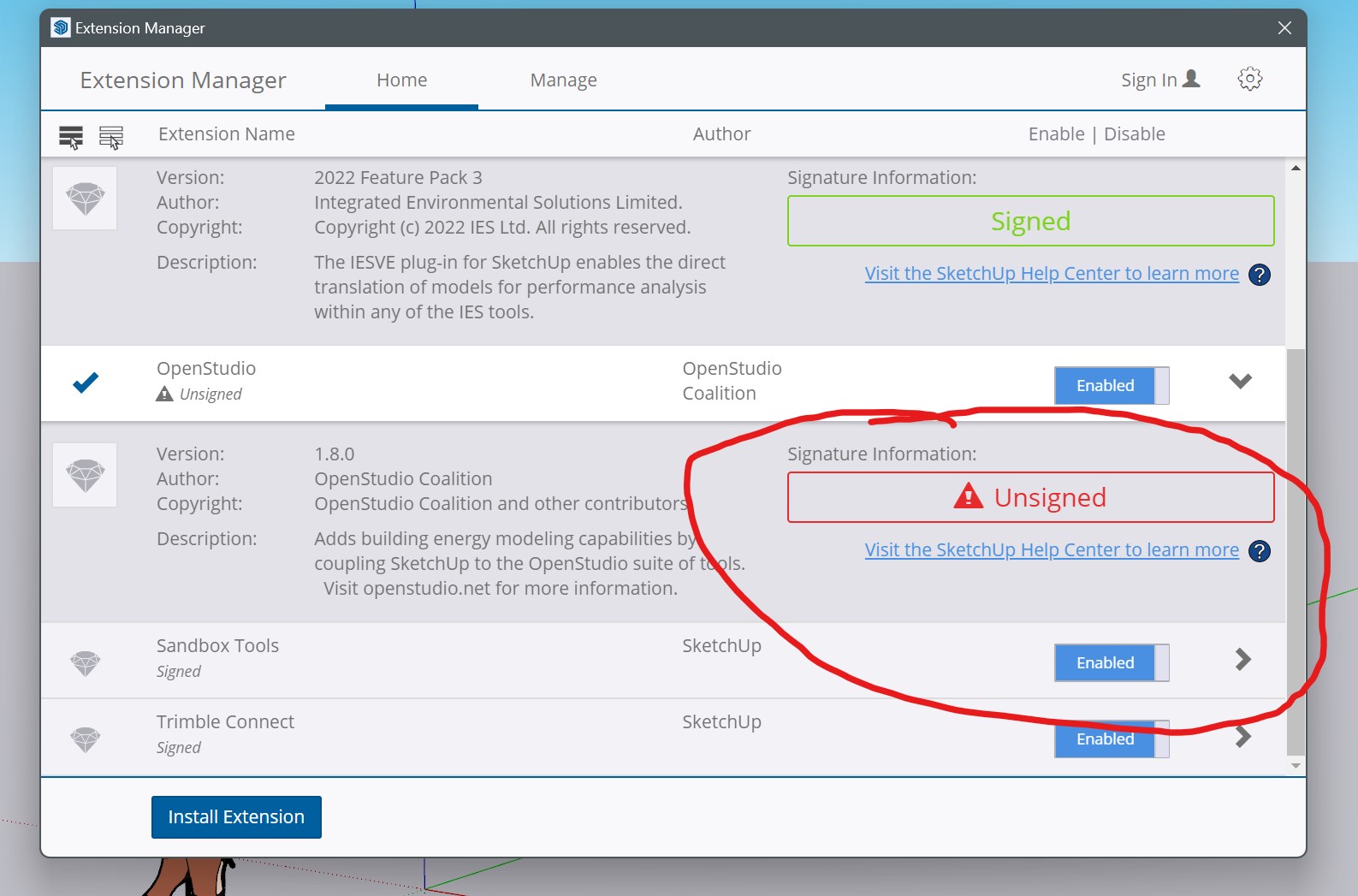This screenshot has height=896, width=1358.
Task: Click the scrollbar down arrow
Action: click(x=1296, y=766)
